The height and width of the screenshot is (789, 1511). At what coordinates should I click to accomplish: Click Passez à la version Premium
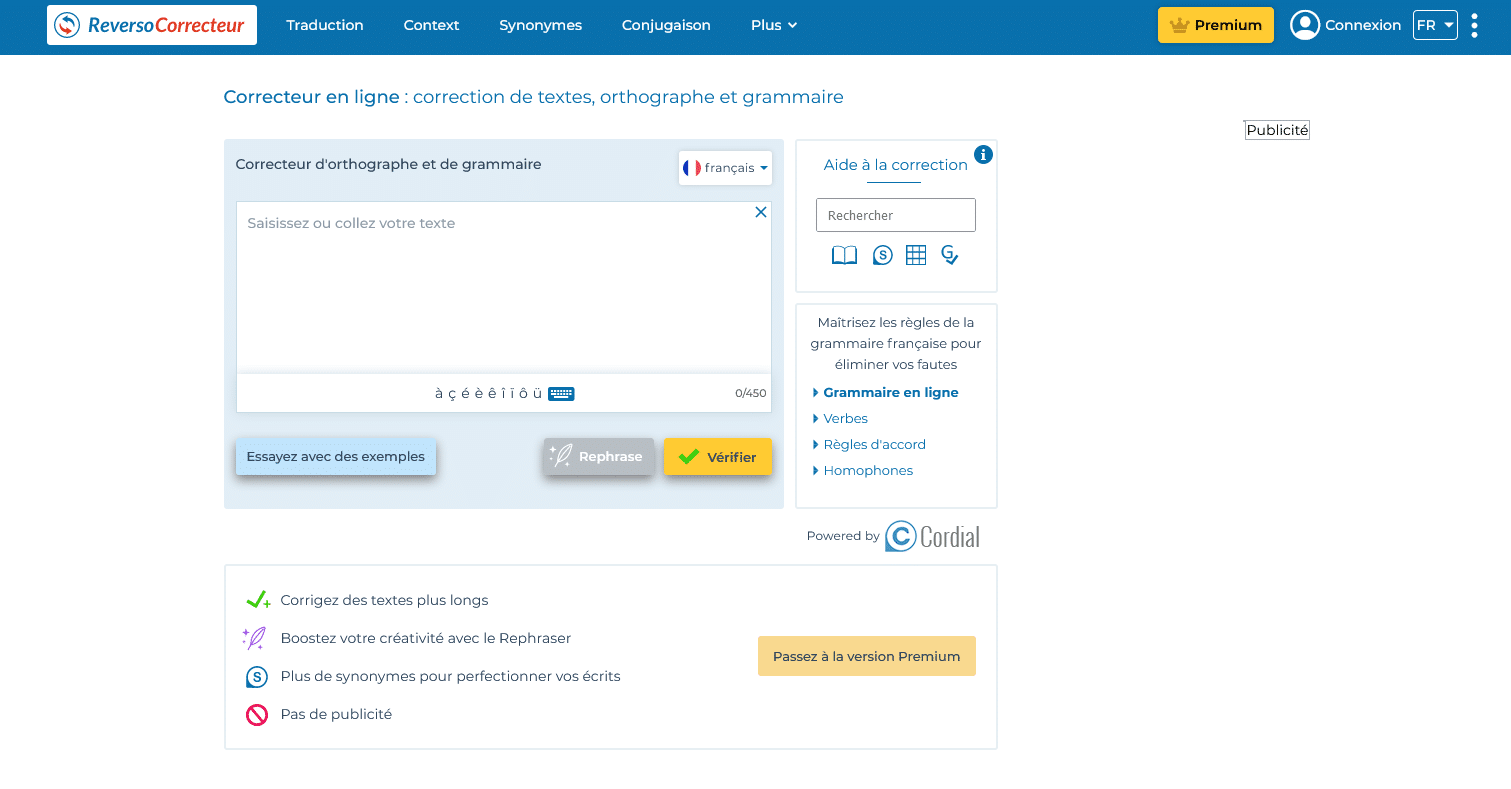click(866, 656)
